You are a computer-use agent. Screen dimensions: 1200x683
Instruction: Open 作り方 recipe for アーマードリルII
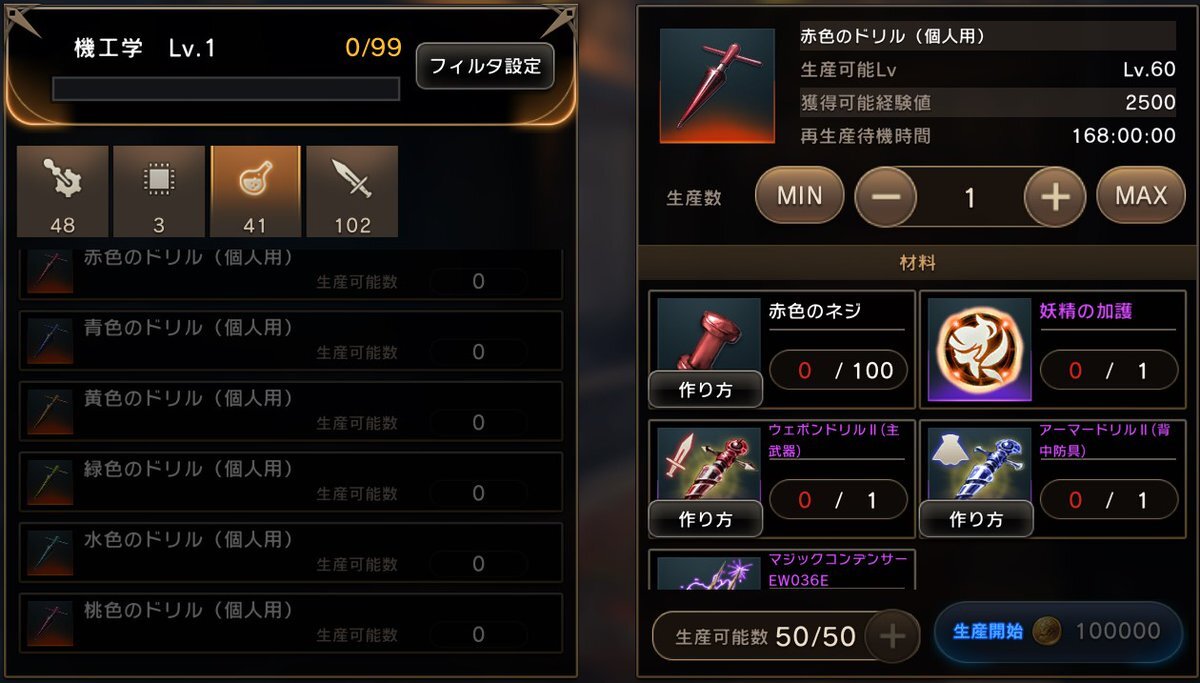point(976,518)
